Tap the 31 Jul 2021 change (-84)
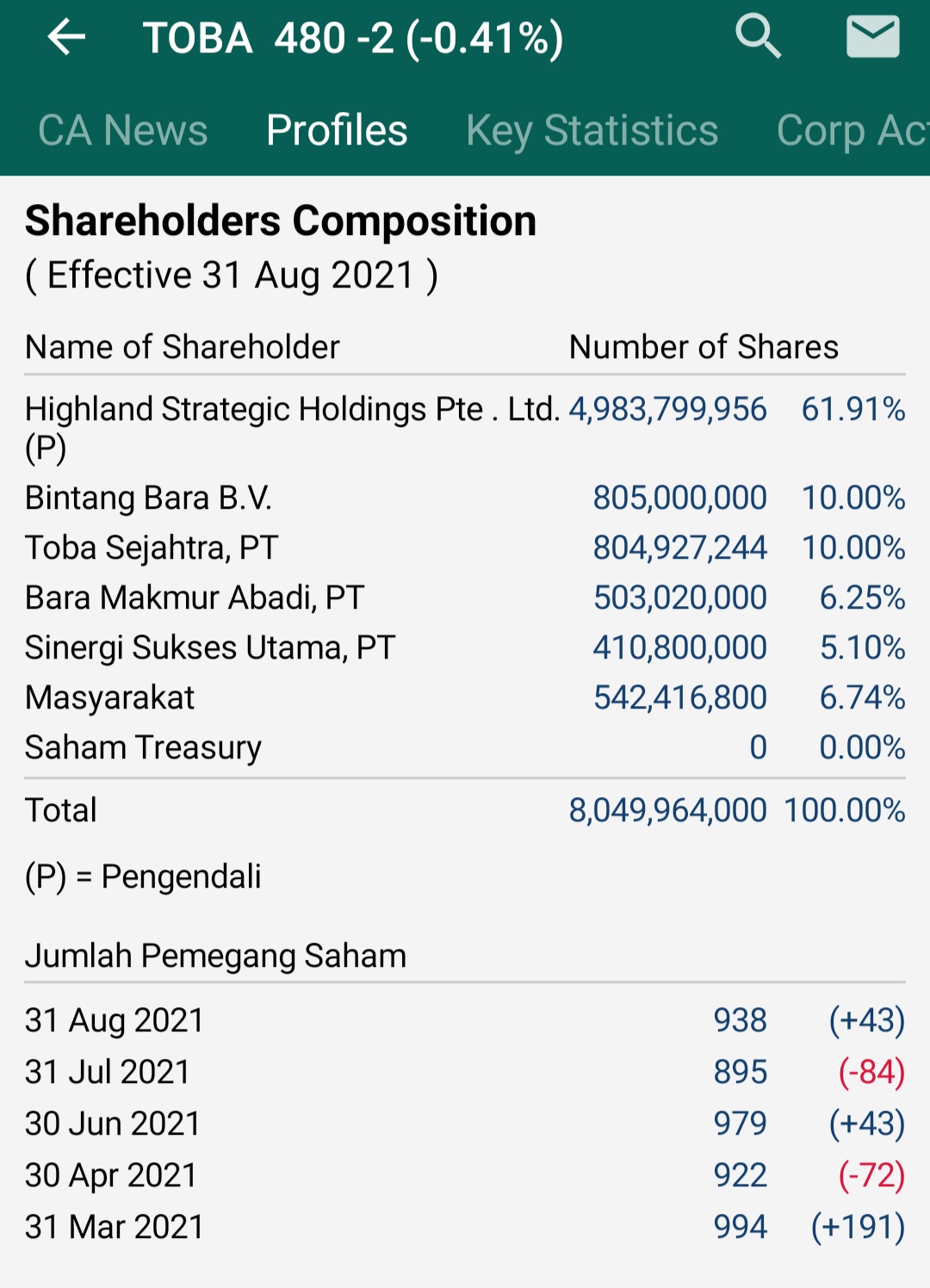 coord(871,1072)
